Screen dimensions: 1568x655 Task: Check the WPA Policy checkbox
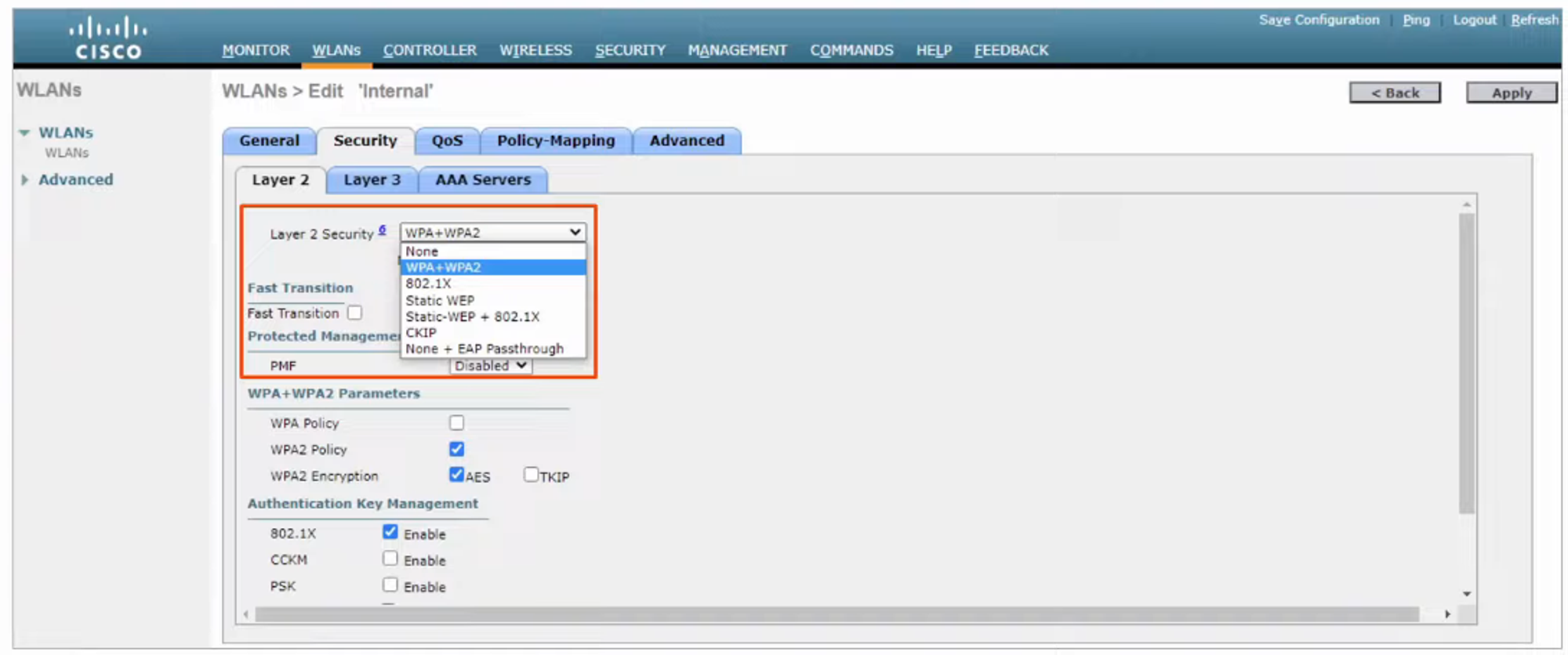(456, 423)
